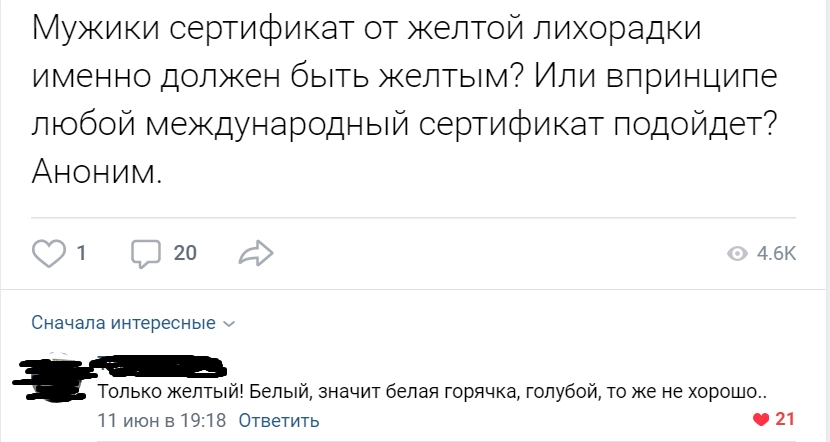Like the post with heart icon
Screen dimensions: 830x442
click(49, 254)
